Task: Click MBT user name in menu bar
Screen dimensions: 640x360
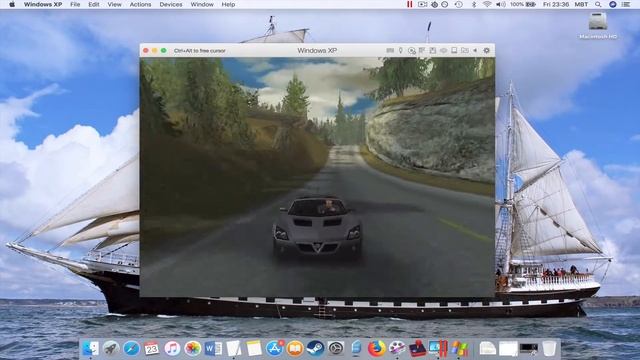Action: 581,4
